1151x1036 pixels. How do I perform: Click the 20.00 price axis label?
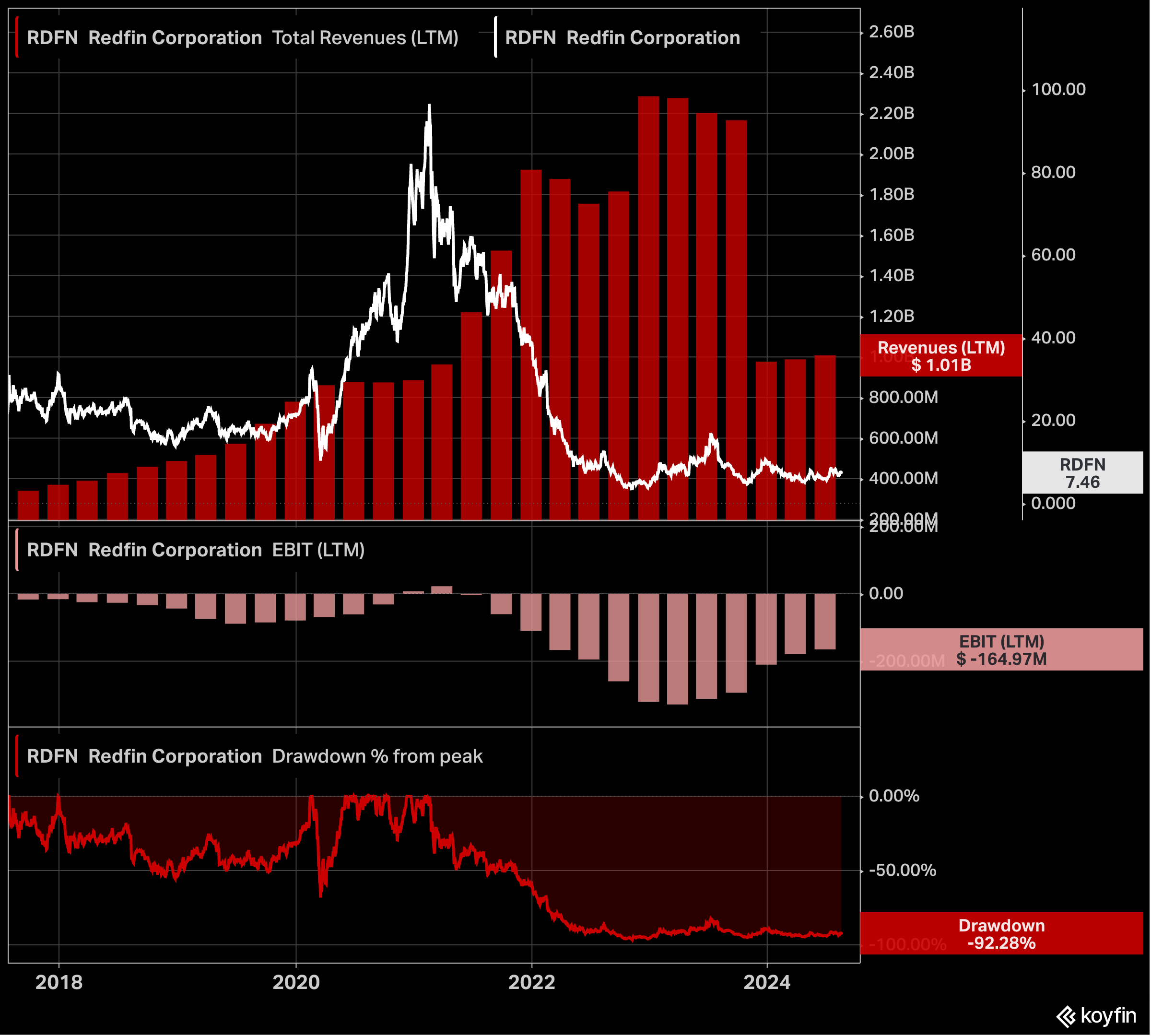pyautogui.click(x=1053, y=421)
